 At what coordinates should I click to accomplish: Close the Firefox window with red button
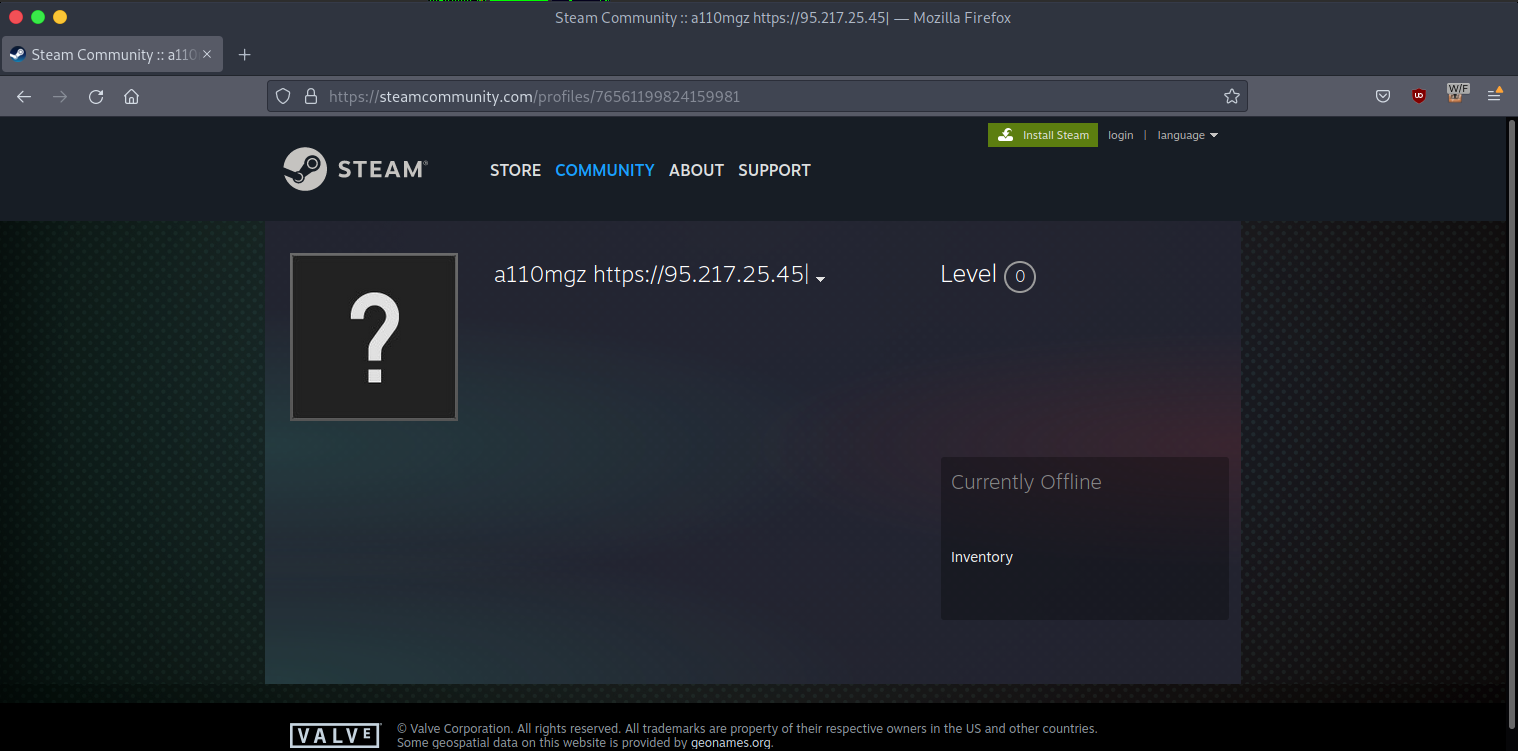point(16,17)
